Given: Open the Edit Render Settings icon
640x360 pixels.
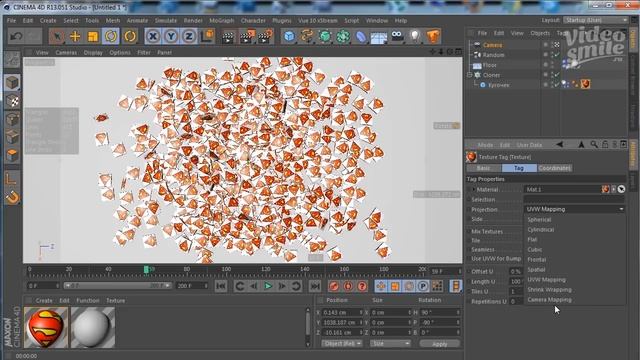Looking at the screenshot, I should point(265,37).
